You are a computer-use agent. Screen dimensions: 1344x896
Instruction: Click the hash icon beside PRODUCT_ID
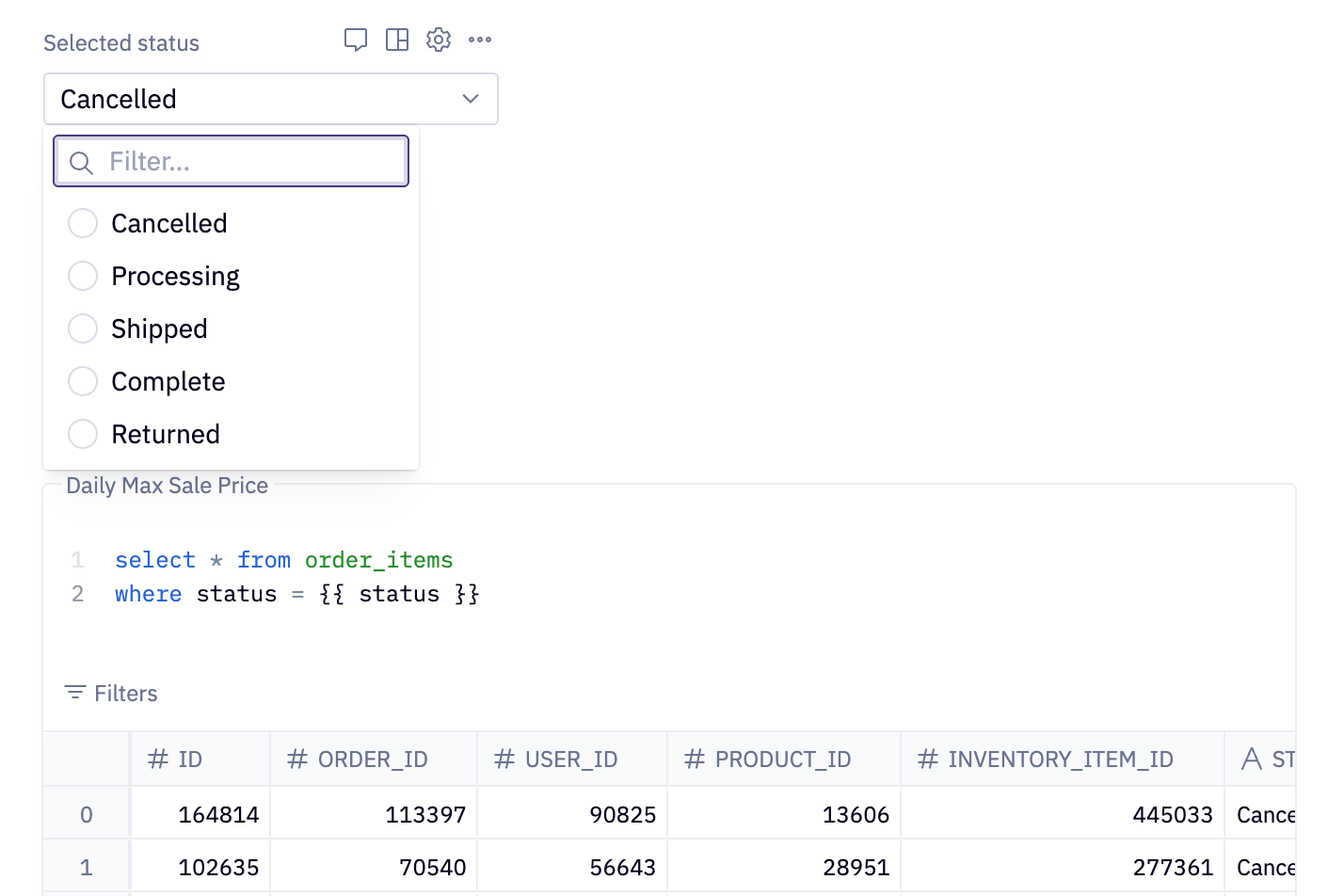click(695, 760)
